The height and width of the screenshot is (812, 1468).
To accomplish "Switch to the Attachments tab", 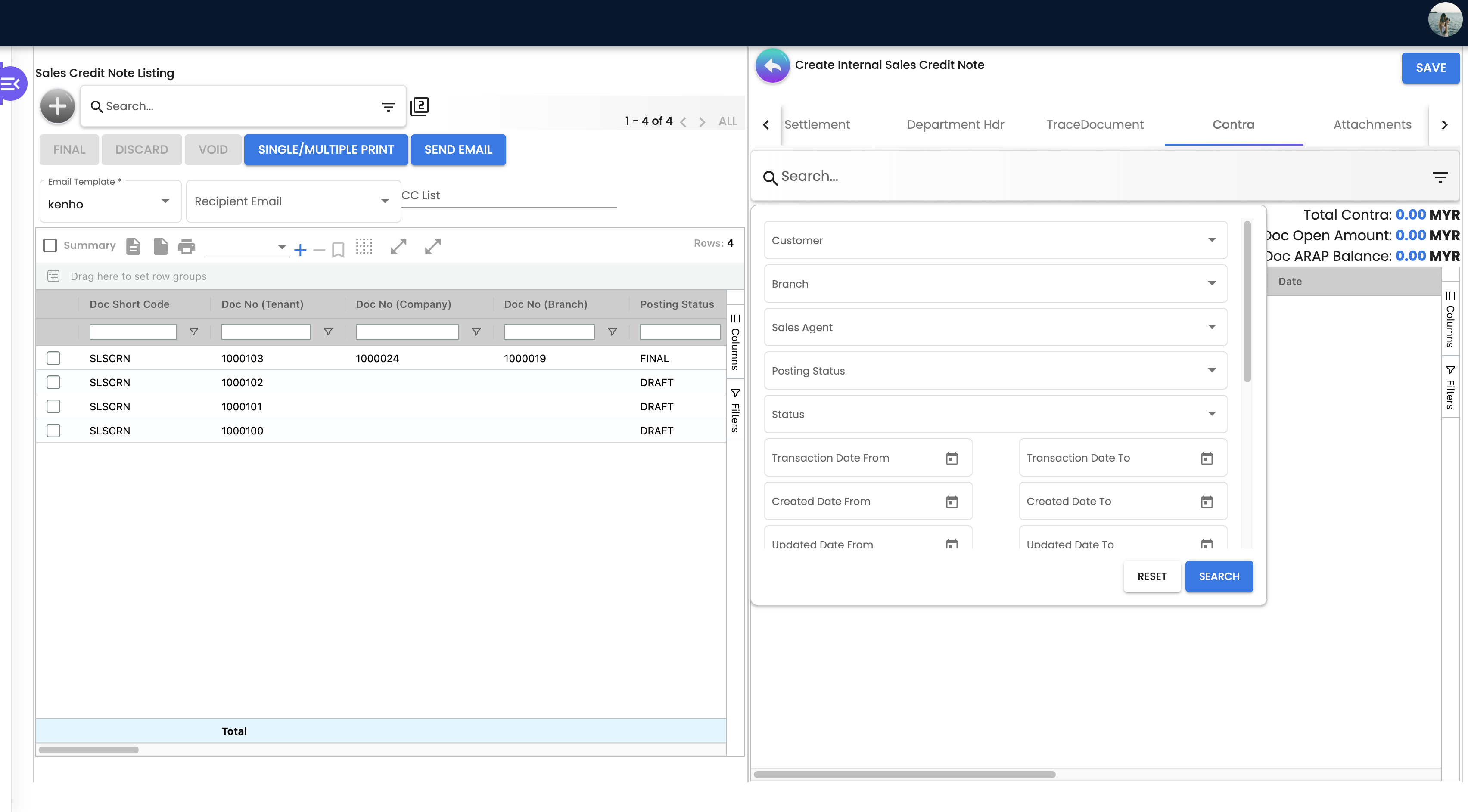I will click(x=1372, y=125).
